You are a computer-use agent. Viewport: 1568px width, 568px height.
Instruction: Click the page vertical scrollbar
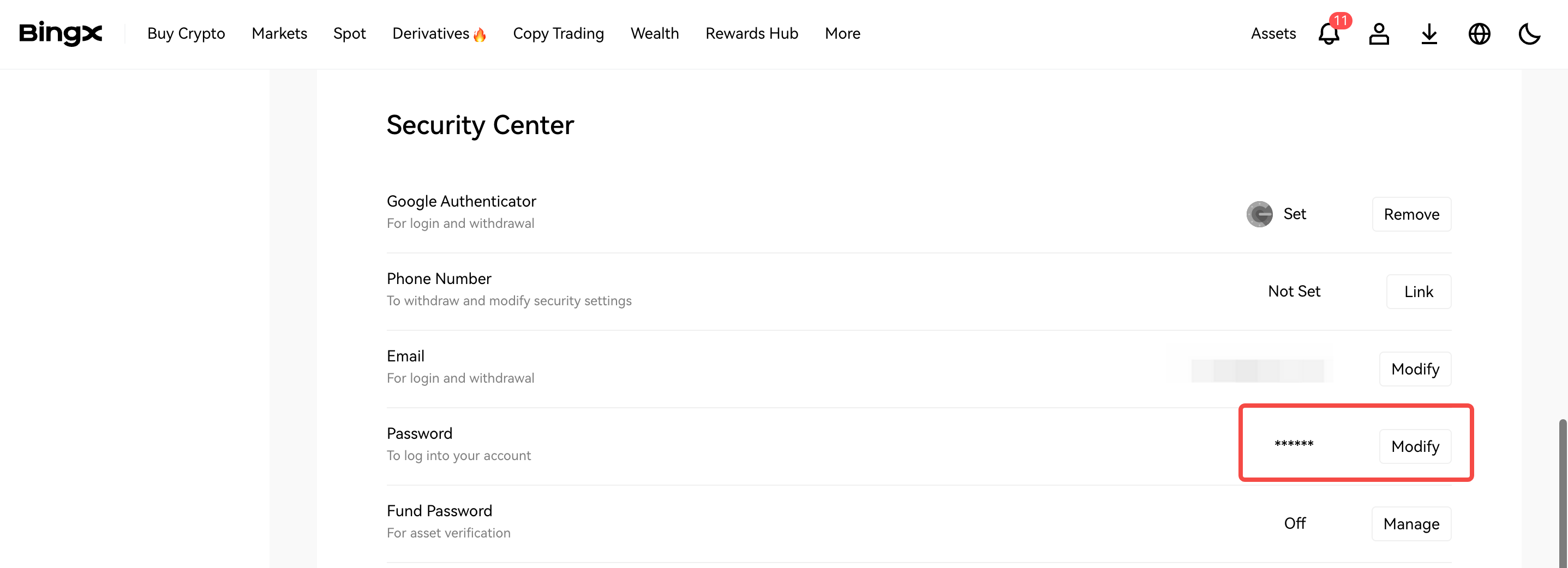[1562, 487]
